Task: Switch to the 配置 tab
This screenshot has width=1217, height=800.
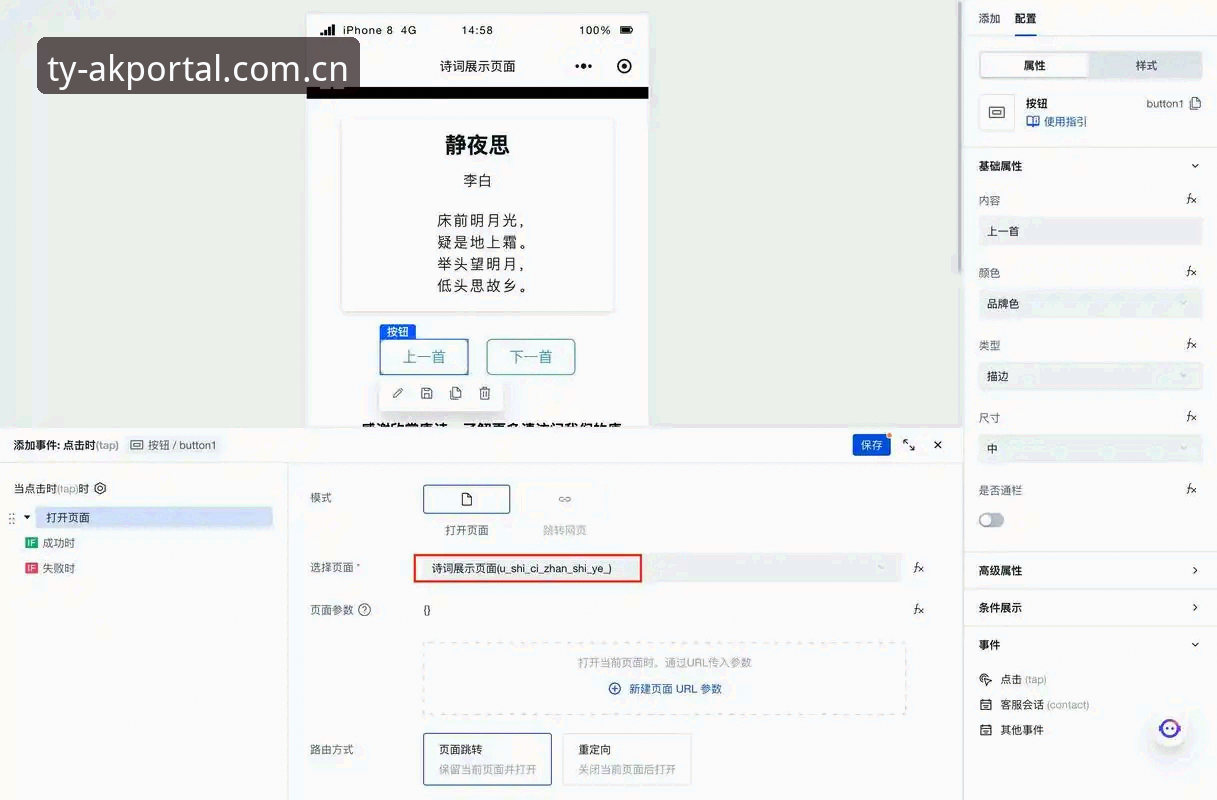Action: tap(1025, 18)
